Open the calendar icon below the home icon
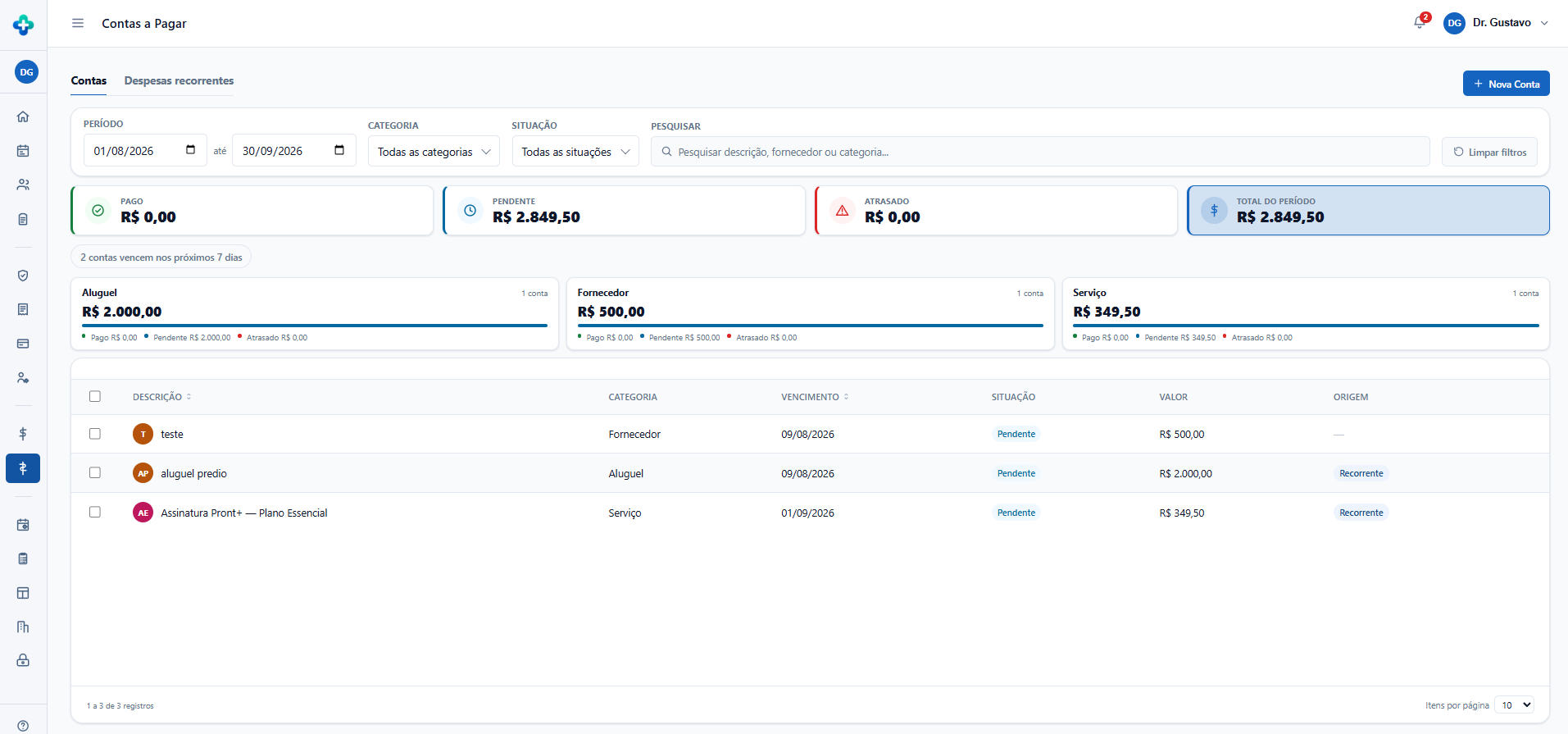The width and height of the screenshot is (1568, 734). click(x=23, y=151)
